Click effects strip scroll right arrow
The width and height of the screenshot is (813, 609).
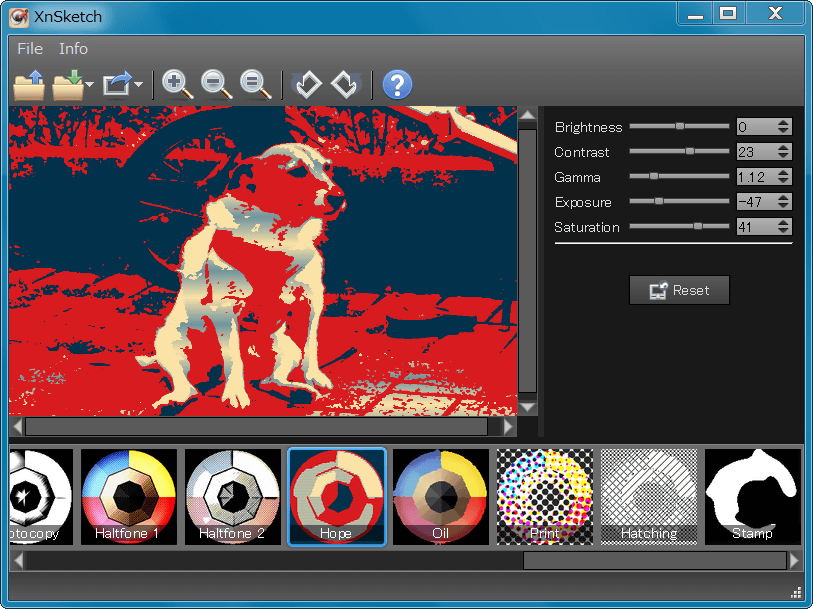tap(795, 560)
